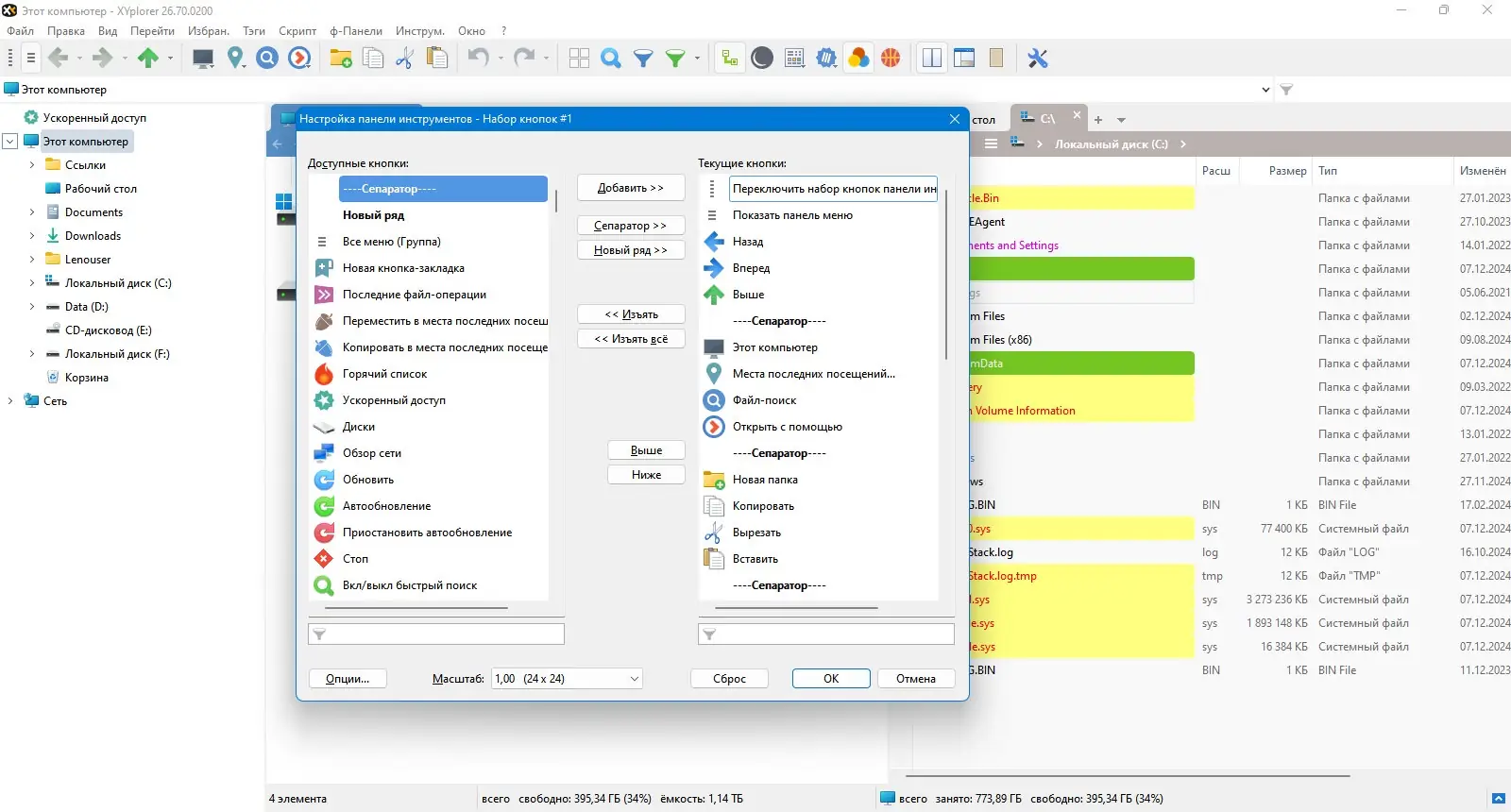This screenshot has width=1511, height=812.
Task: Click the Сепаратор >> button
Action: pos(631,226)
